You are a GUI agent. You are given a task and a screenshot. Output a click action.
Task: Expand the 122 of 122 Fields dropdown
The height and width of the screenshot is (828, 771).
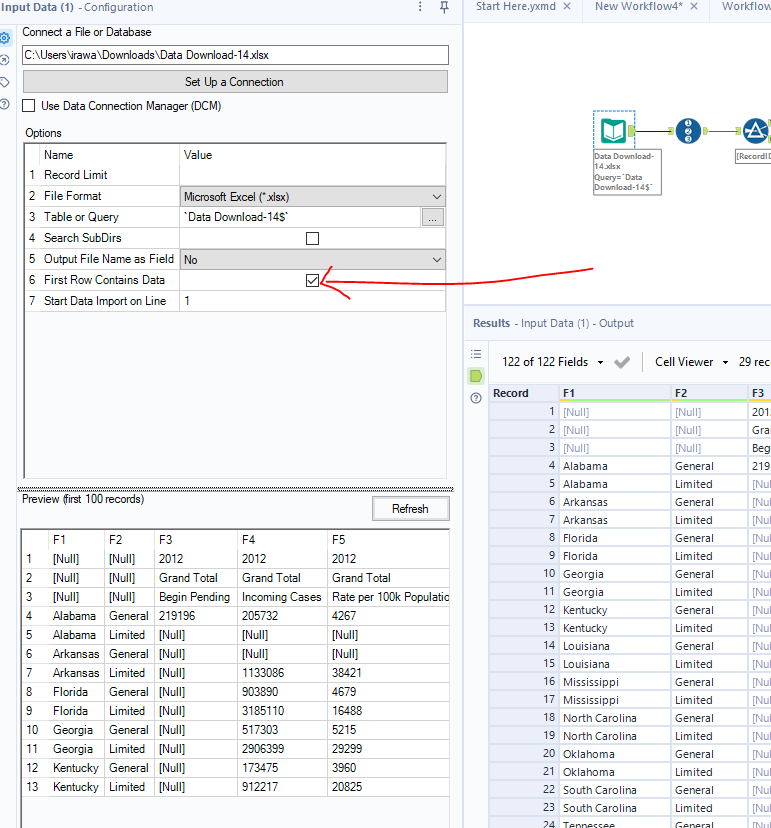point(600,362)
